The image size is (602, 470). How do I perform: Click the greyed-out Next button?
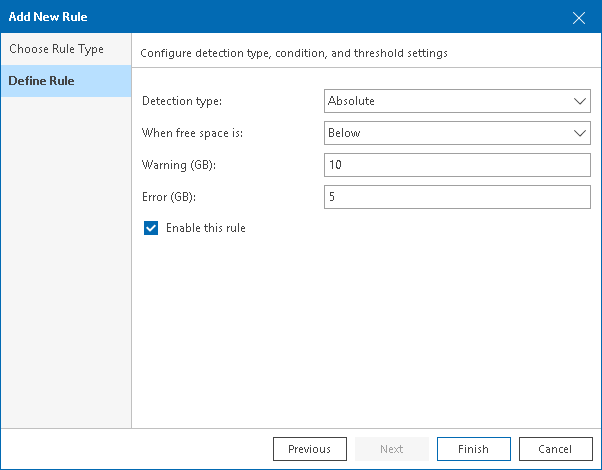(x=391, y=449)
